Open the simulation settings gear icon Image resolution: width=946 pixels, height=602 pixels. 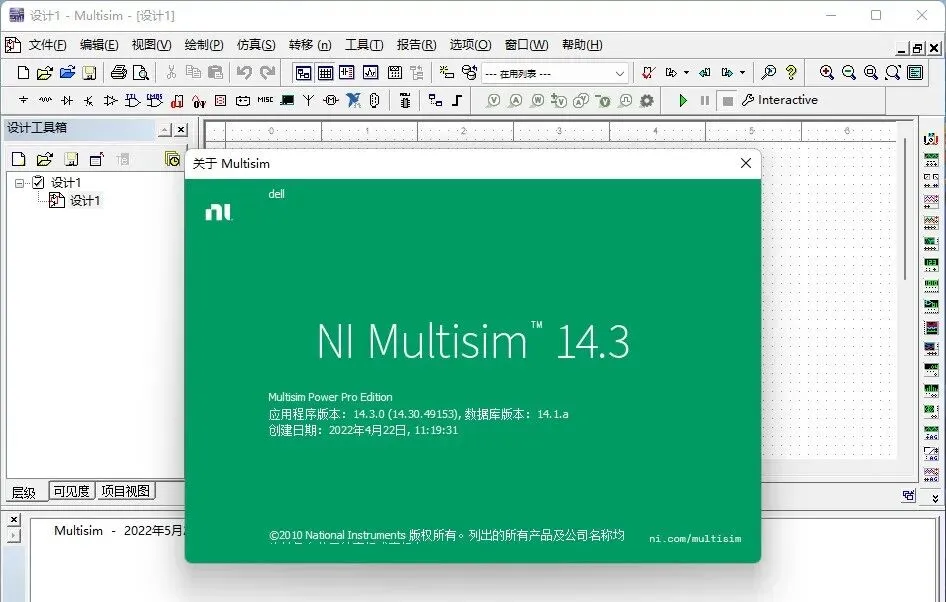(x=647, y=100)
